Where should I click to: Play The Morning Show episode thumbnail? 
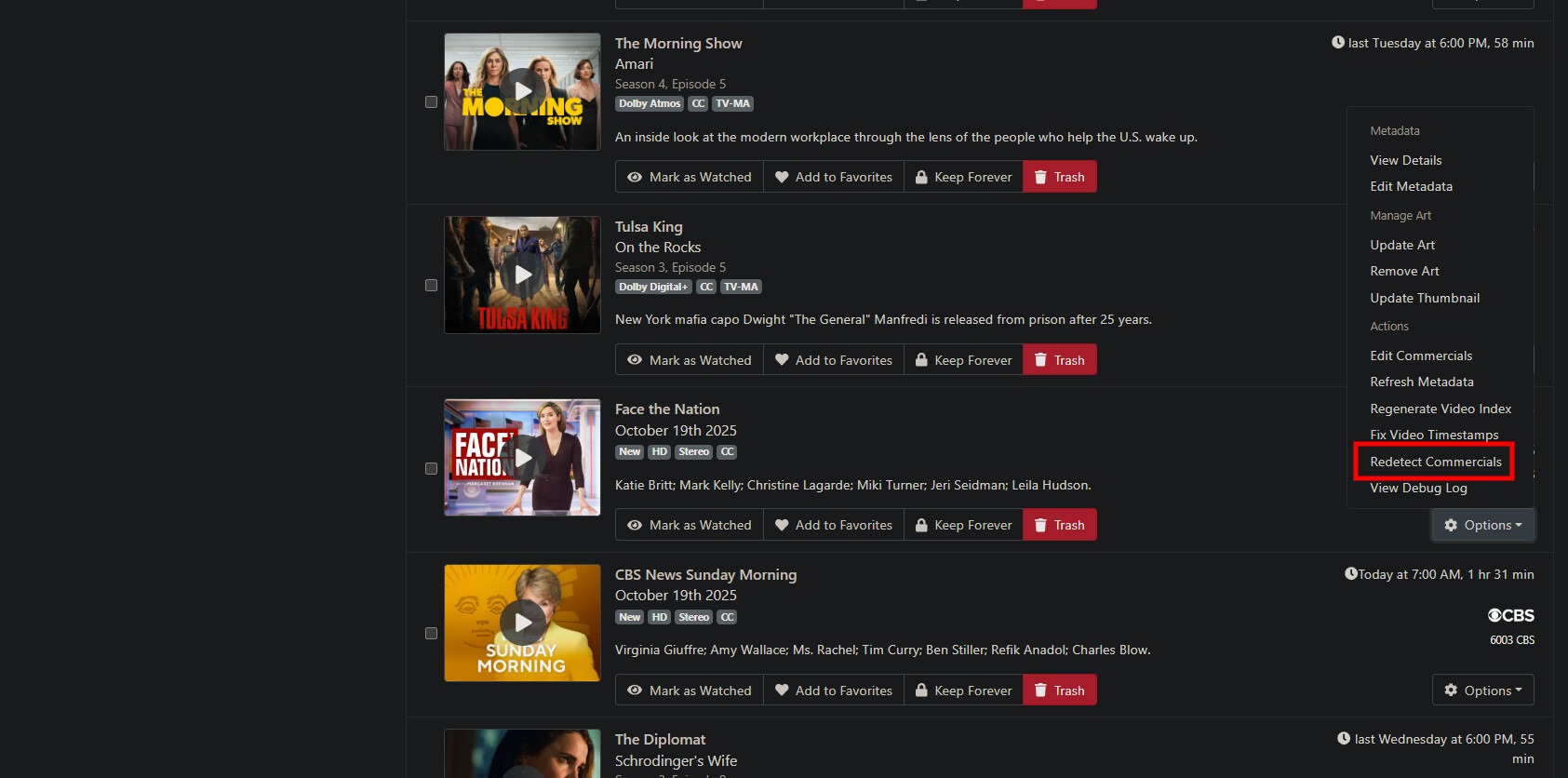point(523,91)
